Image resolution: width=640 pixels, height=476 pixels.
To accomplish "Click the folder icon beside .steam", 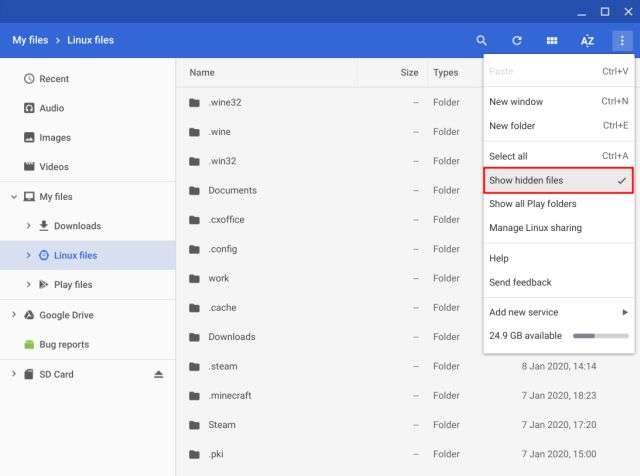I will pos(194,367).
